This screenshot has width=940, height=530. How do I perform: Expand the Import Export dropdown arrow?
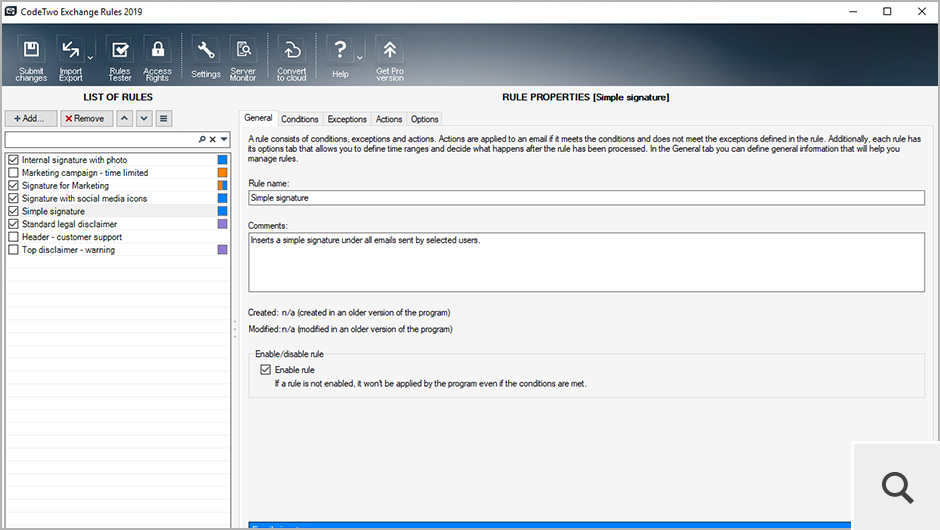91,58
